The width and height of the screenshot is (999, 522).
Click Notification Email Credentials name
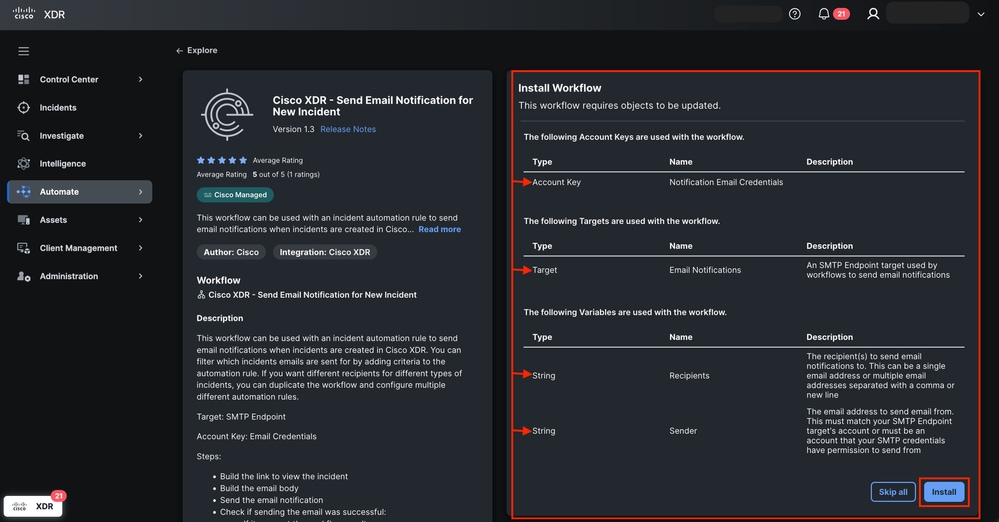pyautogui.click(x=726, y=182)
